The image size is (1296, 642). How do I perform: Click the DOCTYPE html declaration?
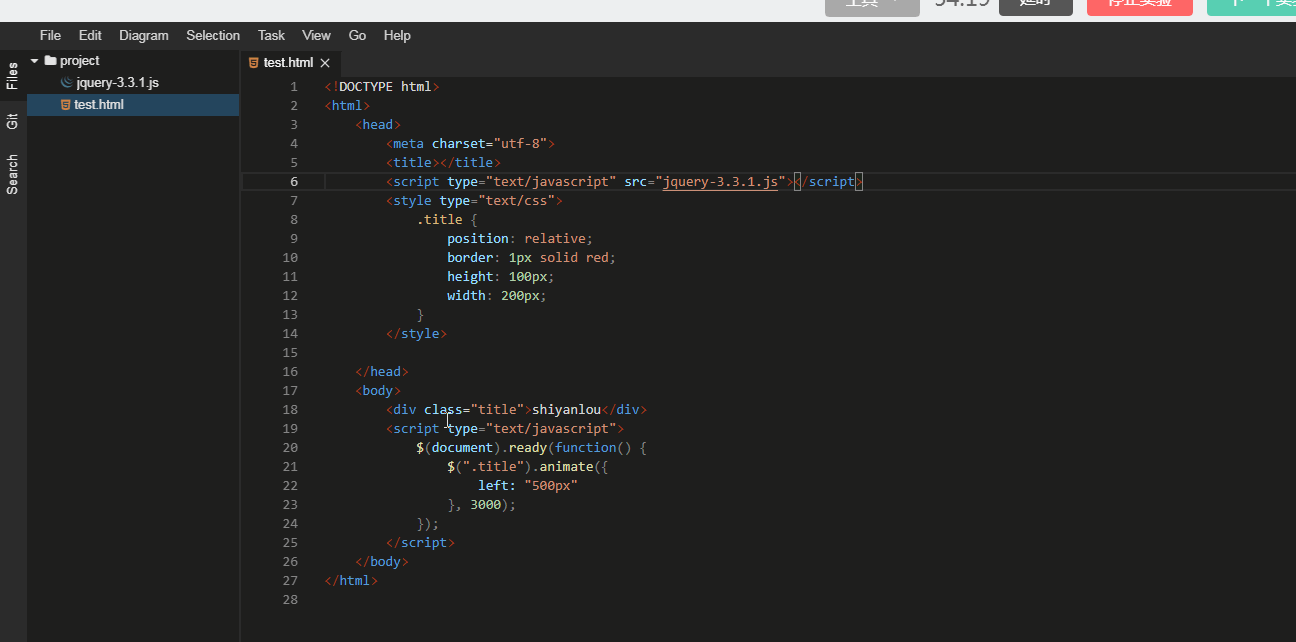coord(382,87)
